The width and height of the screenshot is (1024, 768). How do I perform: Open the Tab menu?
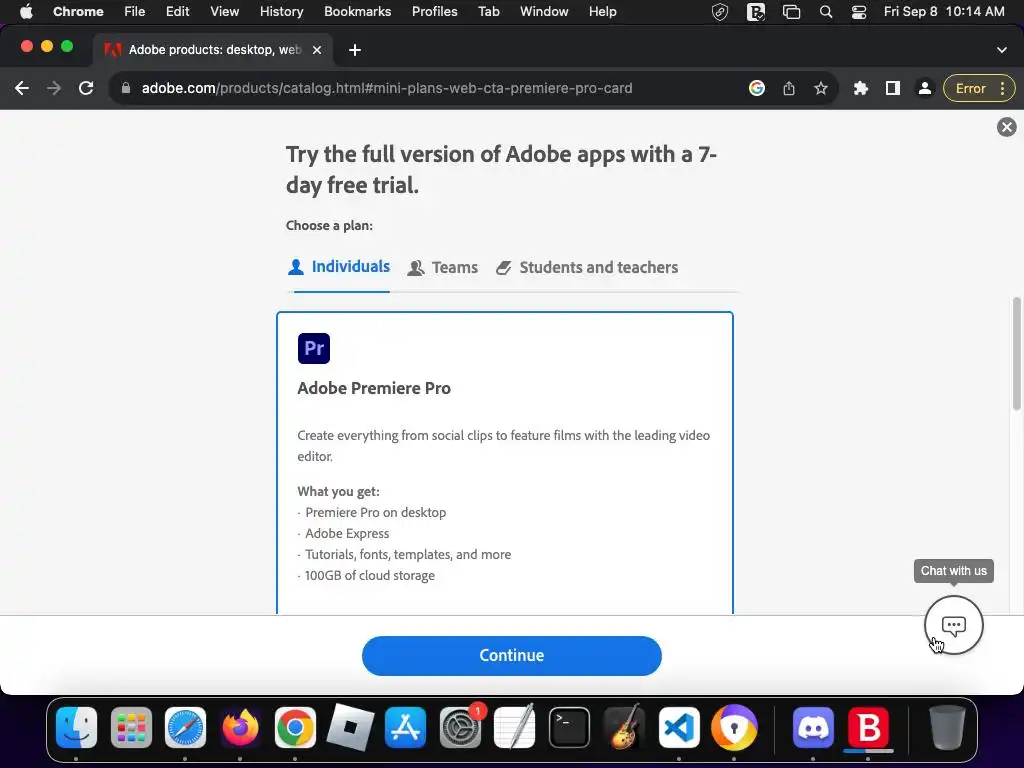coord(488,12)
